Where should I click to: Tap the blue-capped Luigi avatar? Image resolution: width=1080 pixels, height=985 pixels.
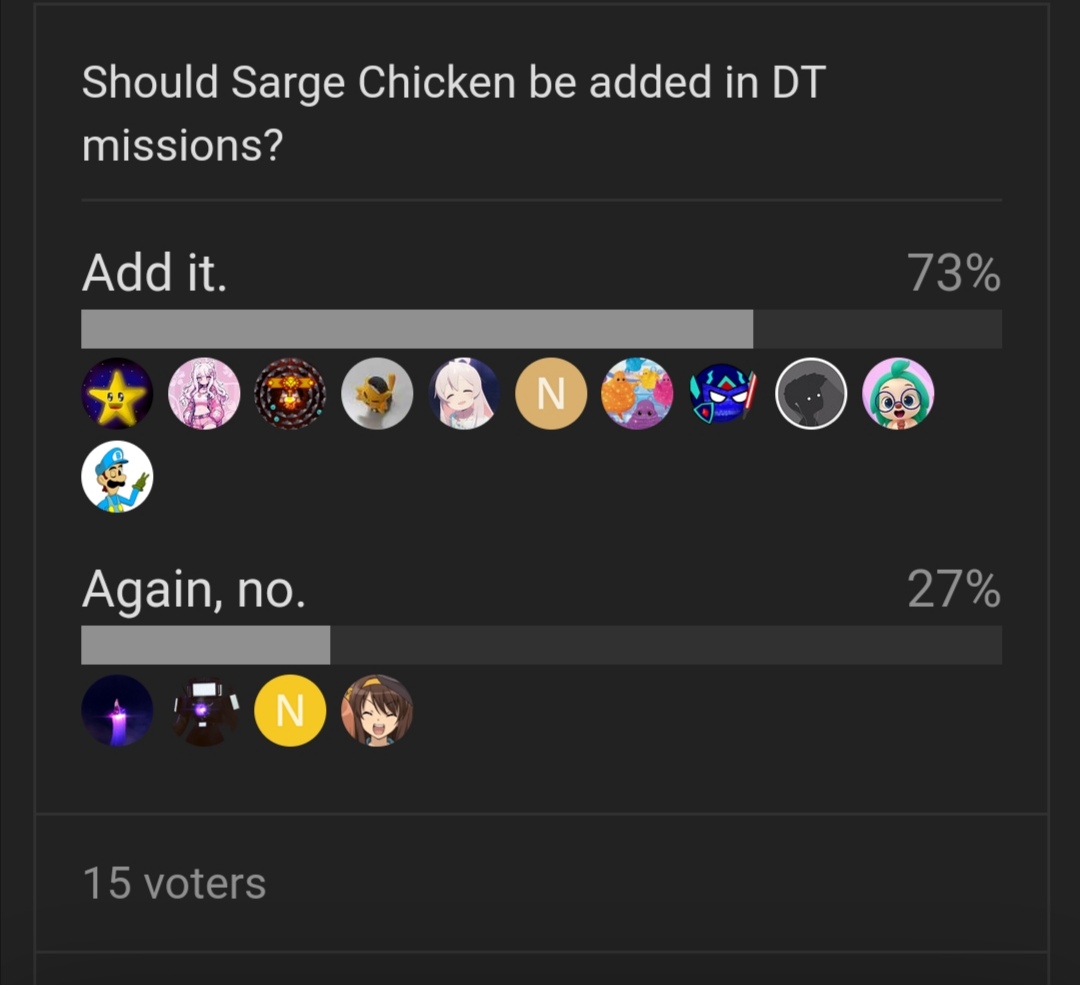click(117, 477)
